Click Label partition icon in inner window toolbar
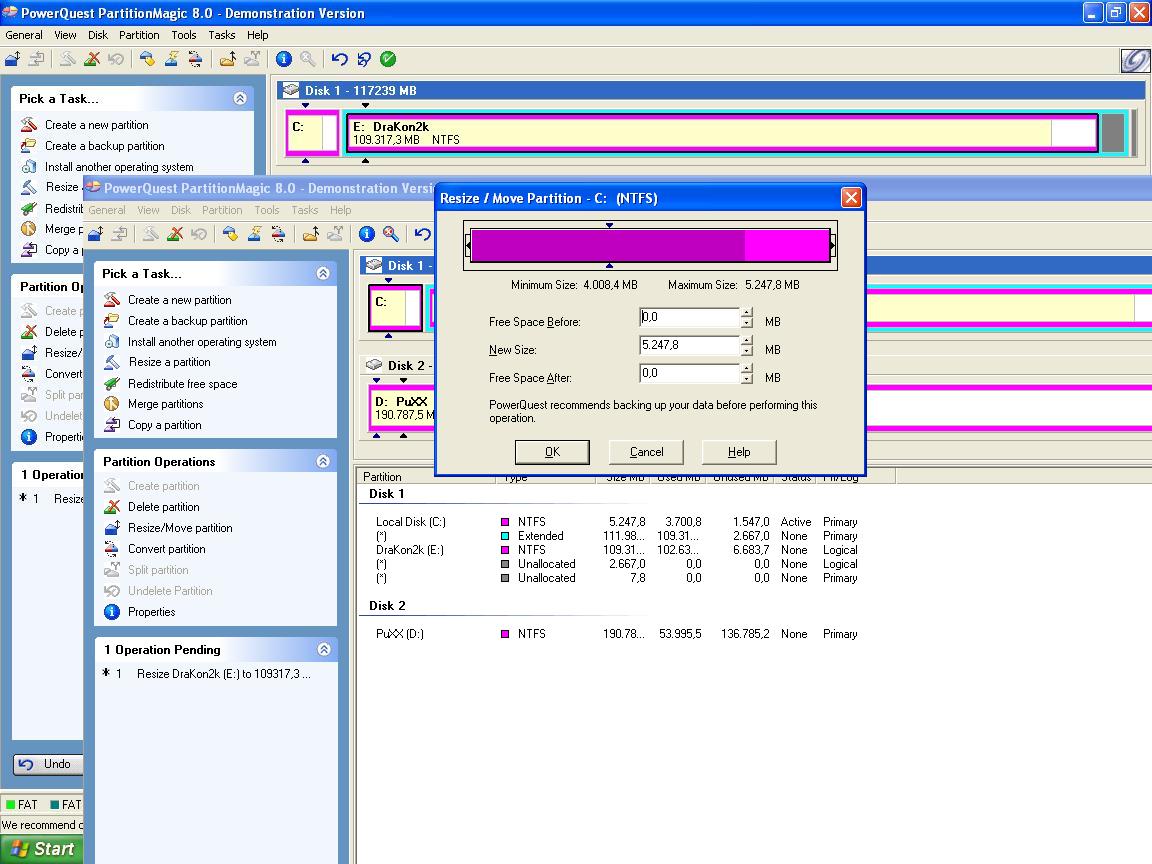The image size is (1152, 864). point(230,234)
